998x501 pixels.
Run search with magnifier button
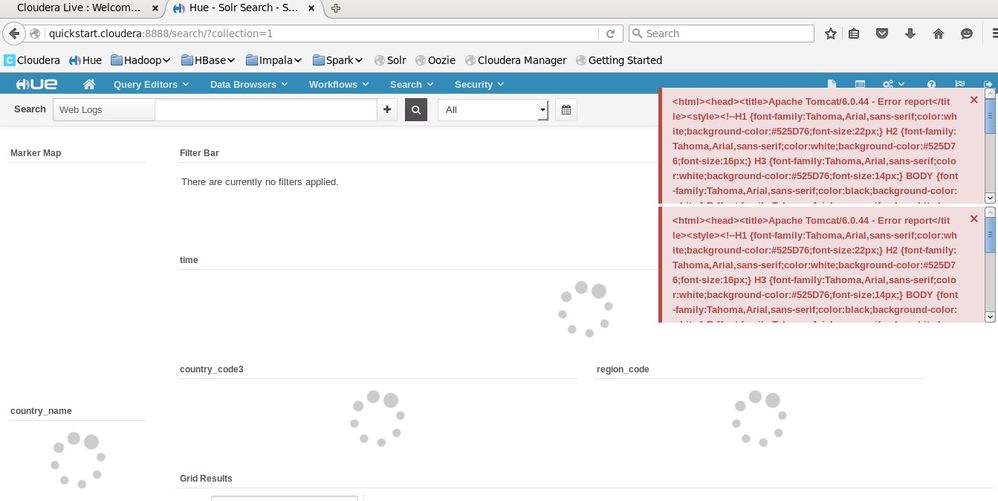416,109
